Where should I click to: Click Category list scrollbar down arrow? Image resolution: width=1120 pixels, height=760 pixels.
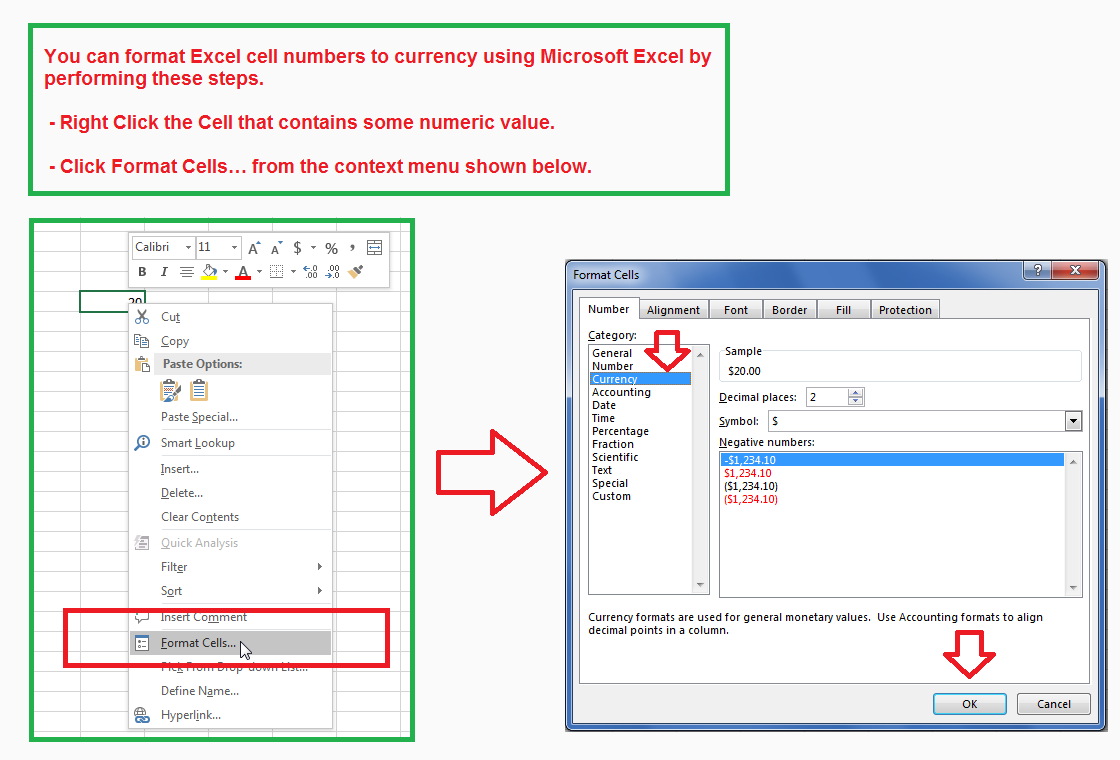coord(700,585)
